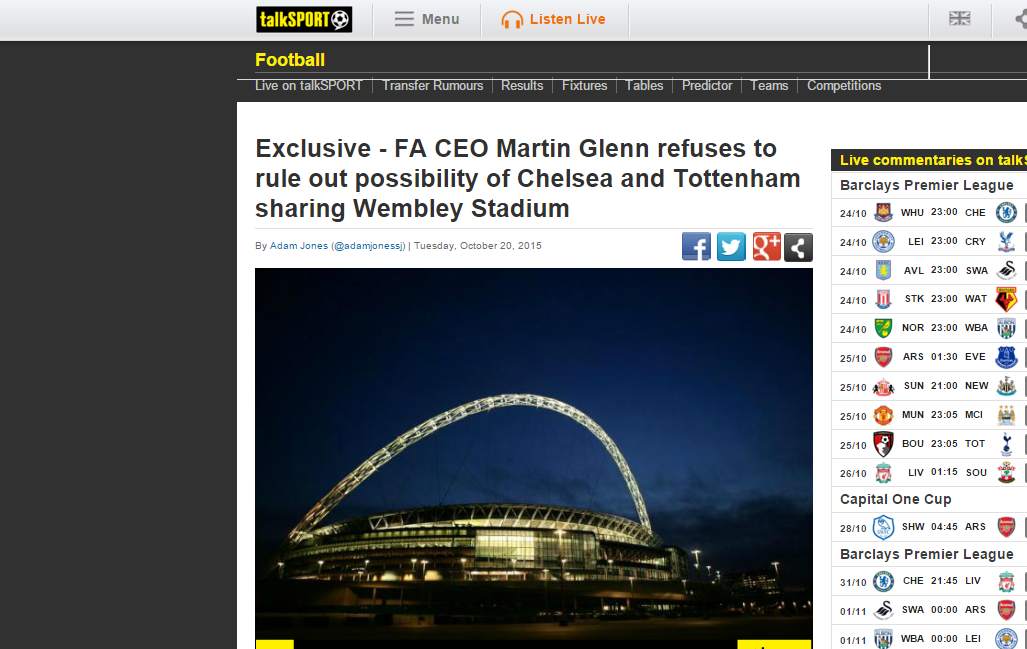Open the generic share icon
The image size is (1027, 649).
(798, 247)
